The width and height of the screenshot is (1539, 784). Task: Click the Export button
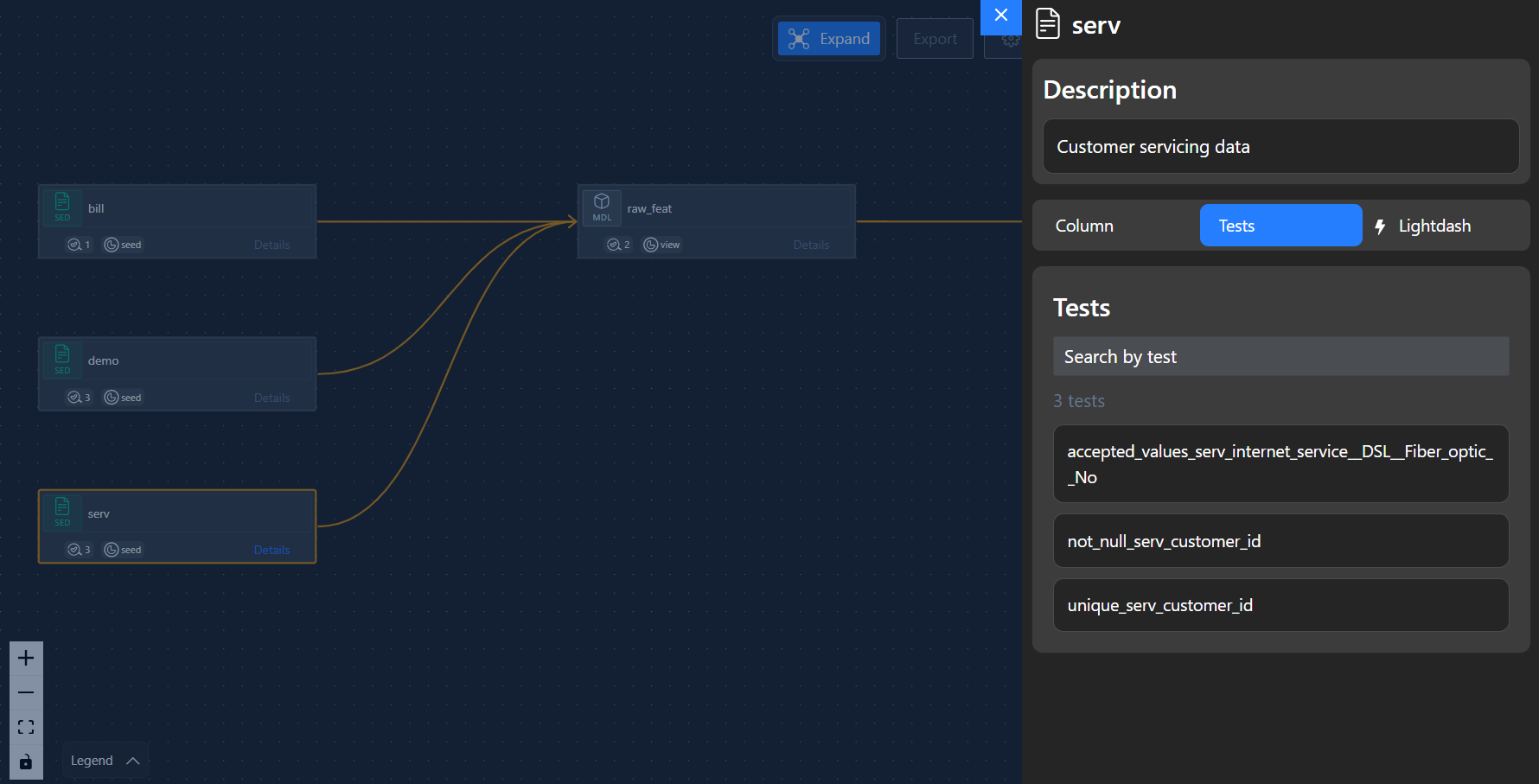(935, 39)
